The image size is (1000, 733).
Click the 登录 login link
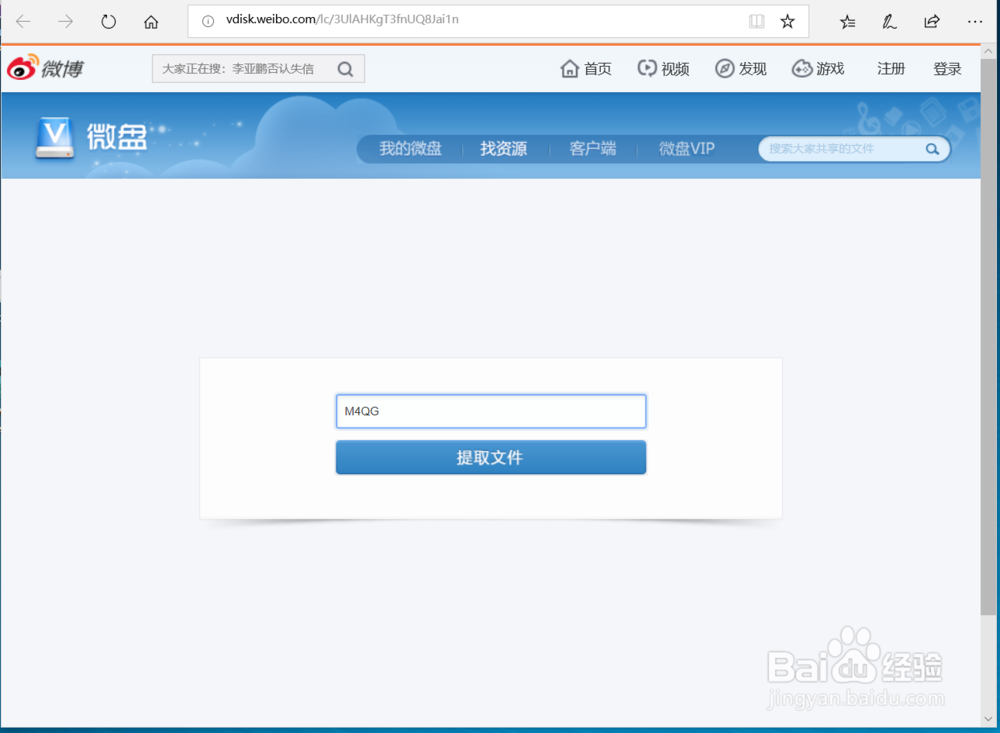click(946, 68)
